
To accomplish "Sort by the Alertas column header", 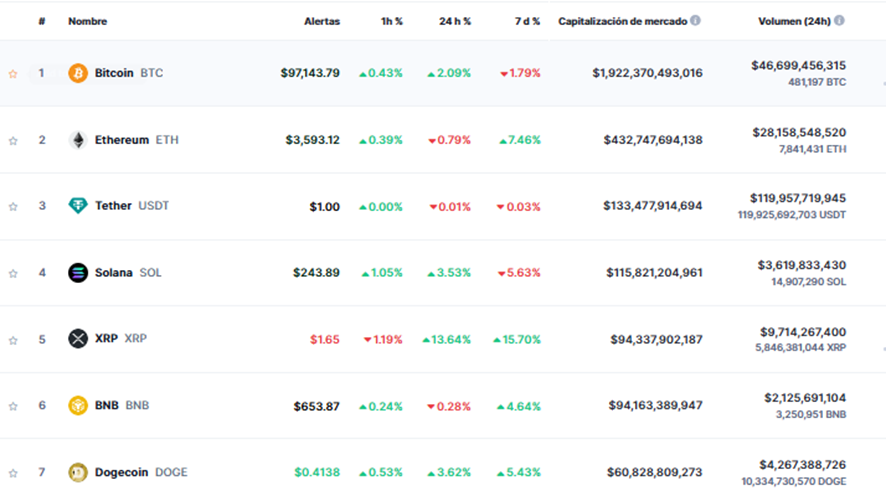I will [322, 21].
